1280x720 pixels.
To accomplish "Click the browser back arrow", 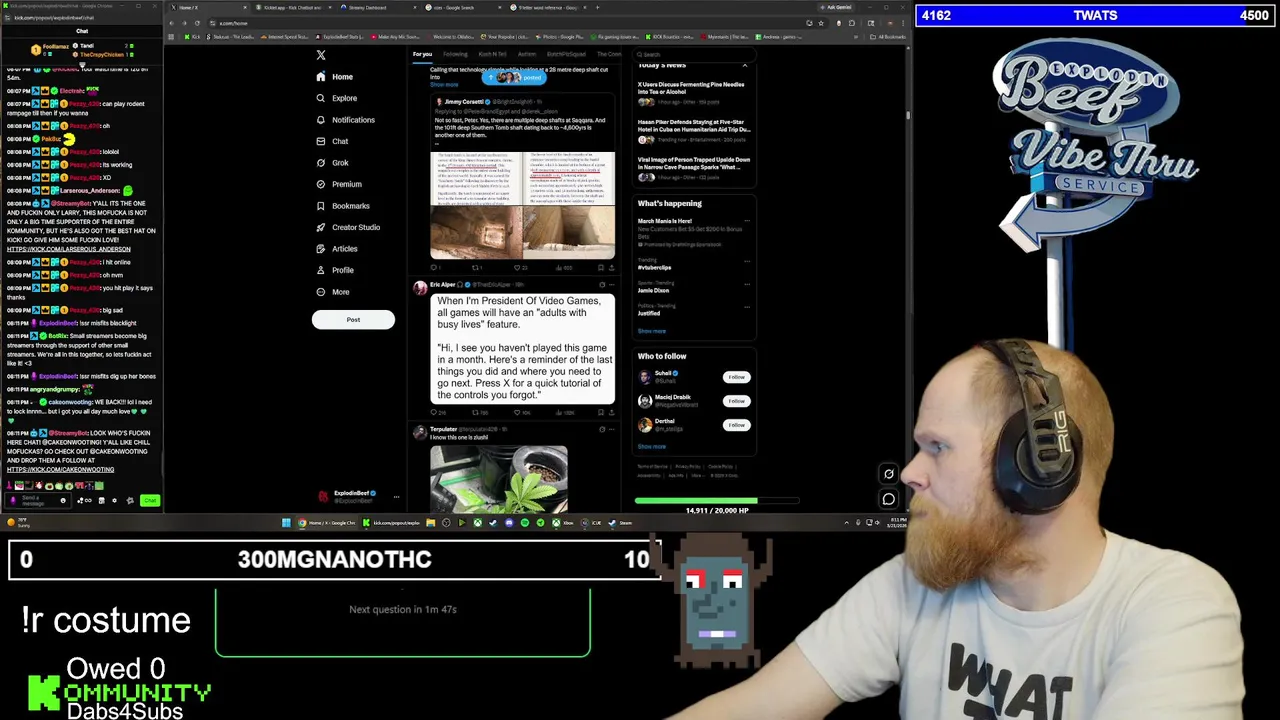I will (172, 23).
